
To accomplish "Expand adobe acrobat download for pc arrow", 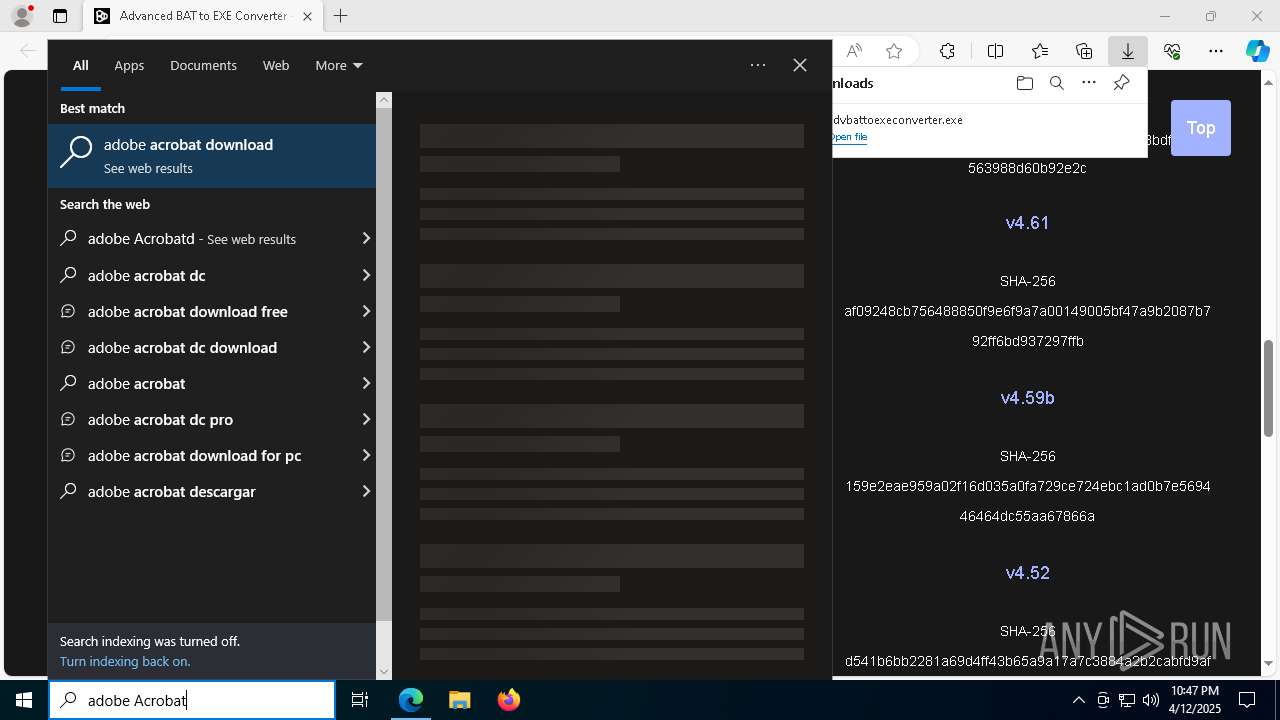I will pos(366,455).
